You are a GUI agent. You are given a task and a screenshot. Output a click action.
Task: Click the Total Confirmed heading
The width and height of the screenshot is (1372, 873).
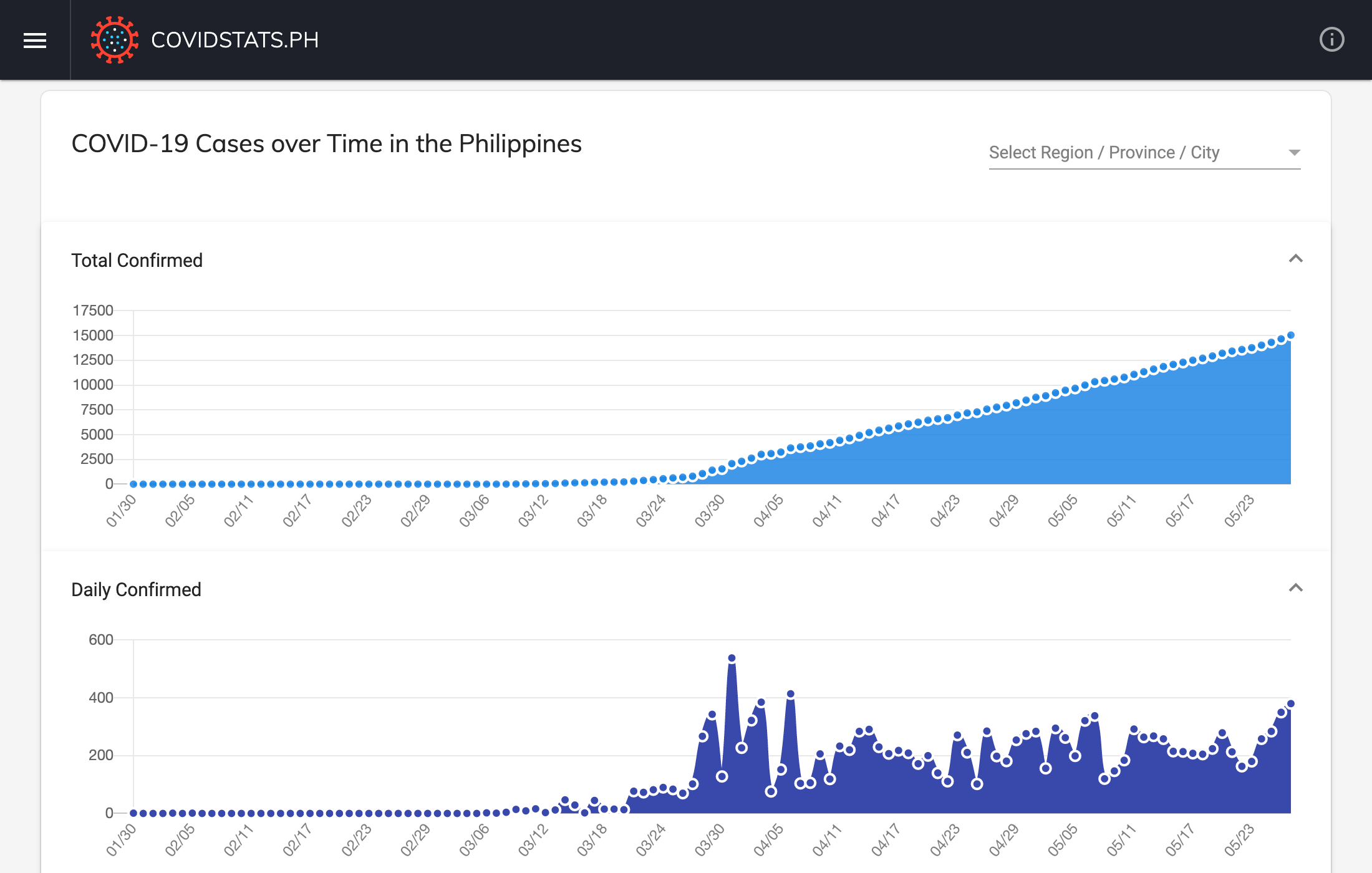point(137,260)
